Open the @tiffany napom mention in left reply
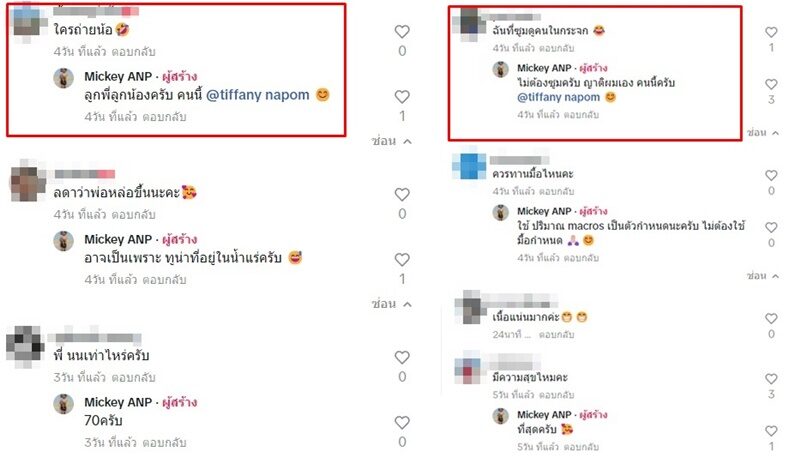Screen dimensions: 800x457 coord(258,95)
